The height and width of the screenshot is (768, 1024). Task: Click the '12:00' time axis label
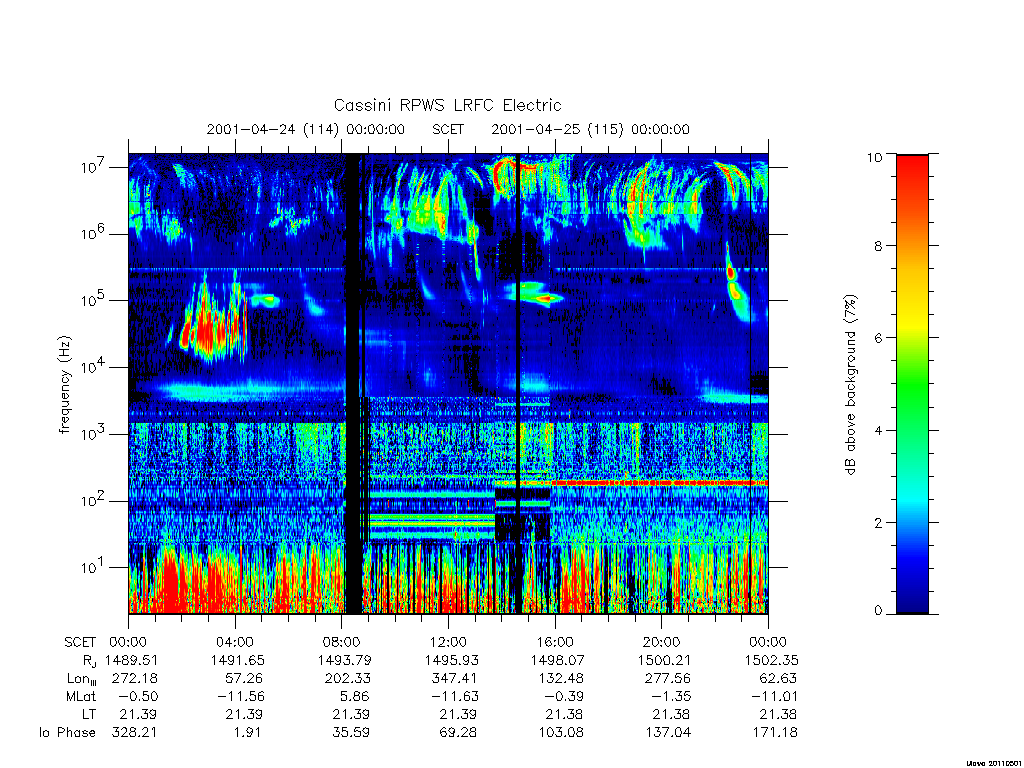coord(449,642)
